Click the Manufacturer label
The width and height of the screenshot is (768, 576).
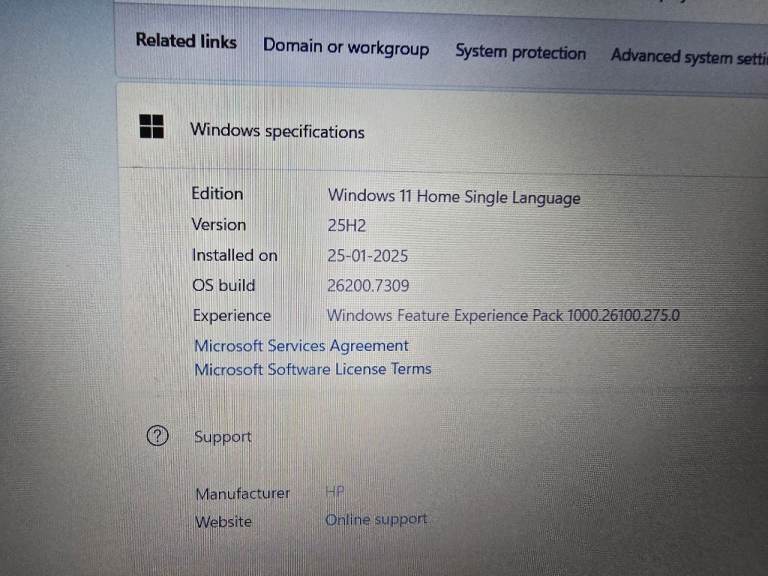click(243, 494)
